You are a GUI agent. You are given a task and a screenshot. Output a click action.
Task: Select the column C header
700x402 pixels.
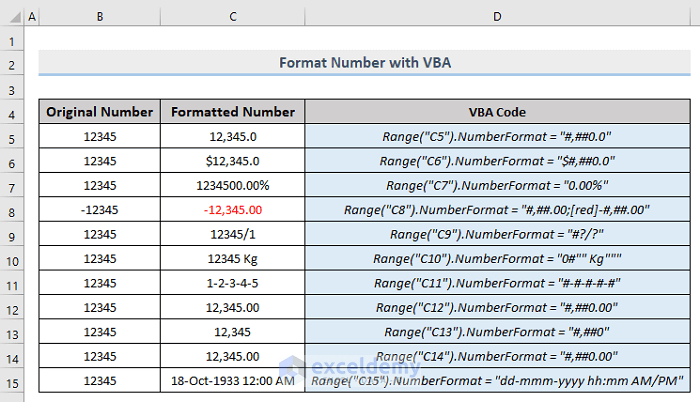(232, 17)
